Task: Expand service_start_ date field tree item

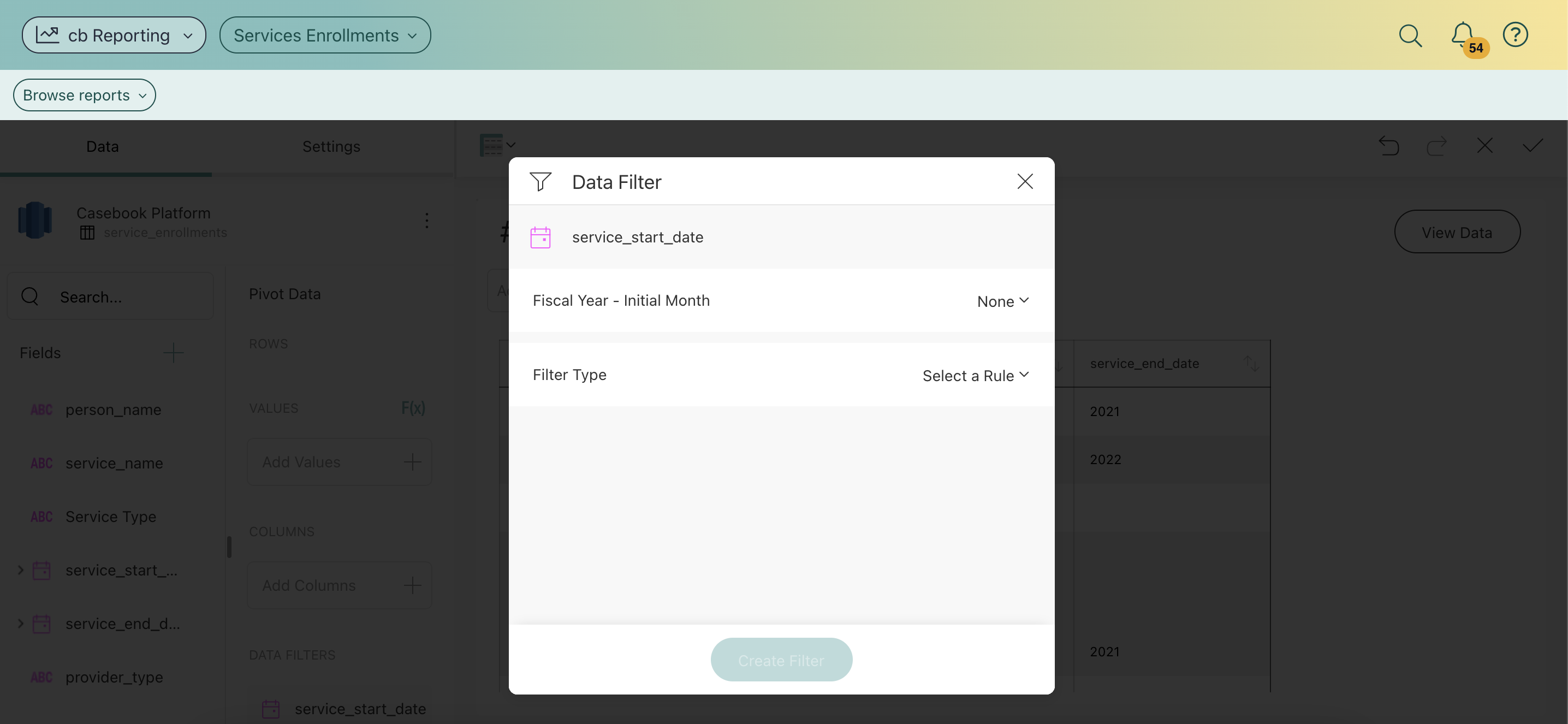Action: coord(21,570)
